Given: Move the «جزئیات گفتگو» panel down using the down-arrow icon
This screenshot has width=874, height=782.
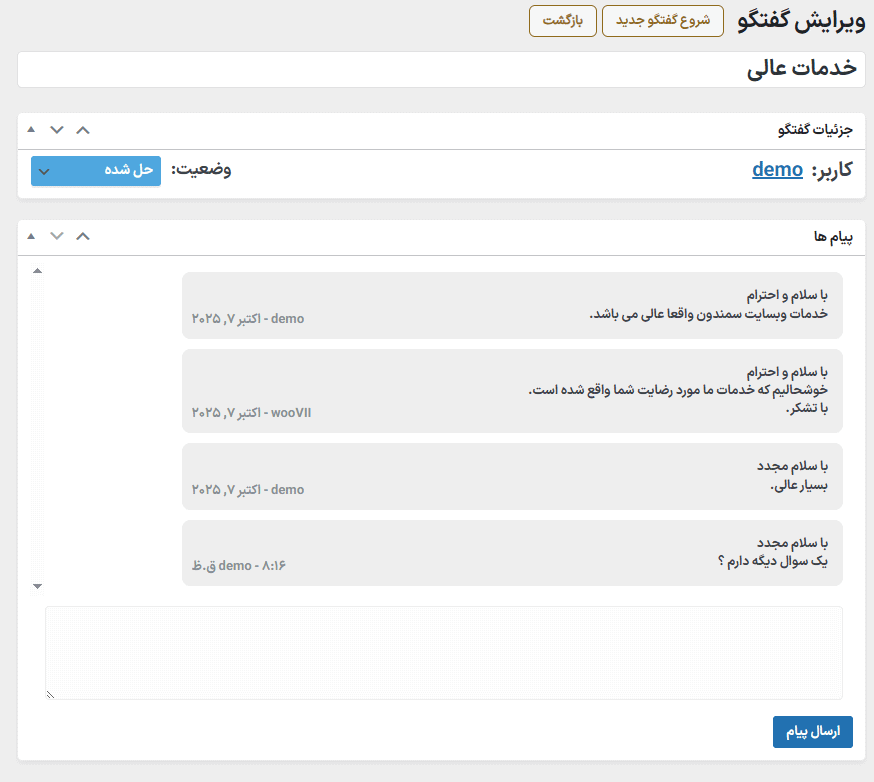Looking at the screenshot, I should (x=56, y=130).
